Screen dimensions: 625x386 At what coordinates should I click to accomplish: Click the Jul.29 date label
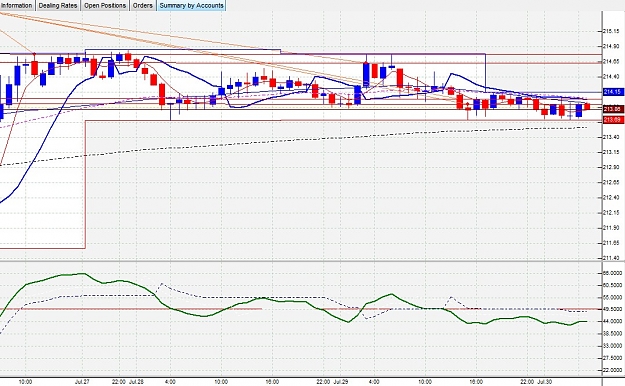[x=341, y=382]
